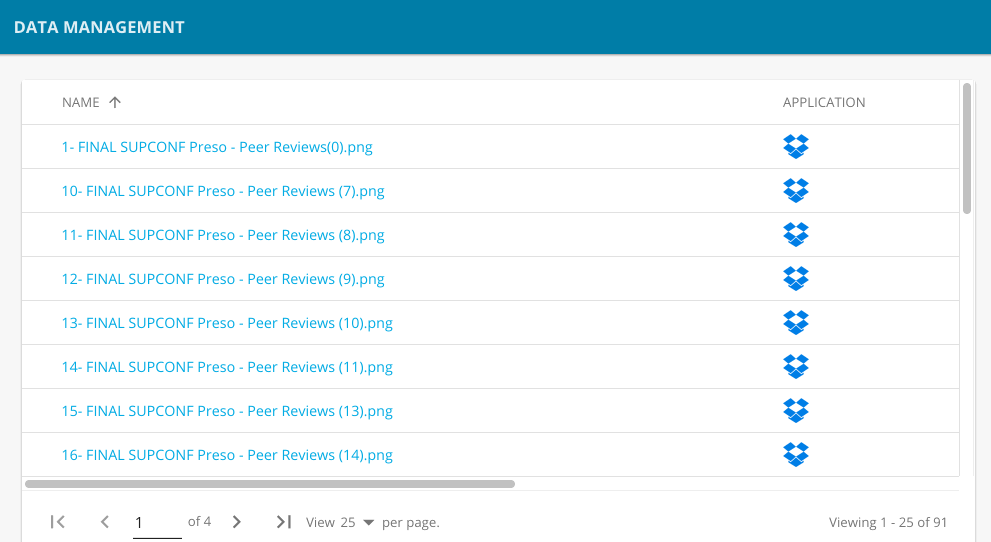
Task: Click the horizontal scrollbar thumb
Action: (270, 484)
